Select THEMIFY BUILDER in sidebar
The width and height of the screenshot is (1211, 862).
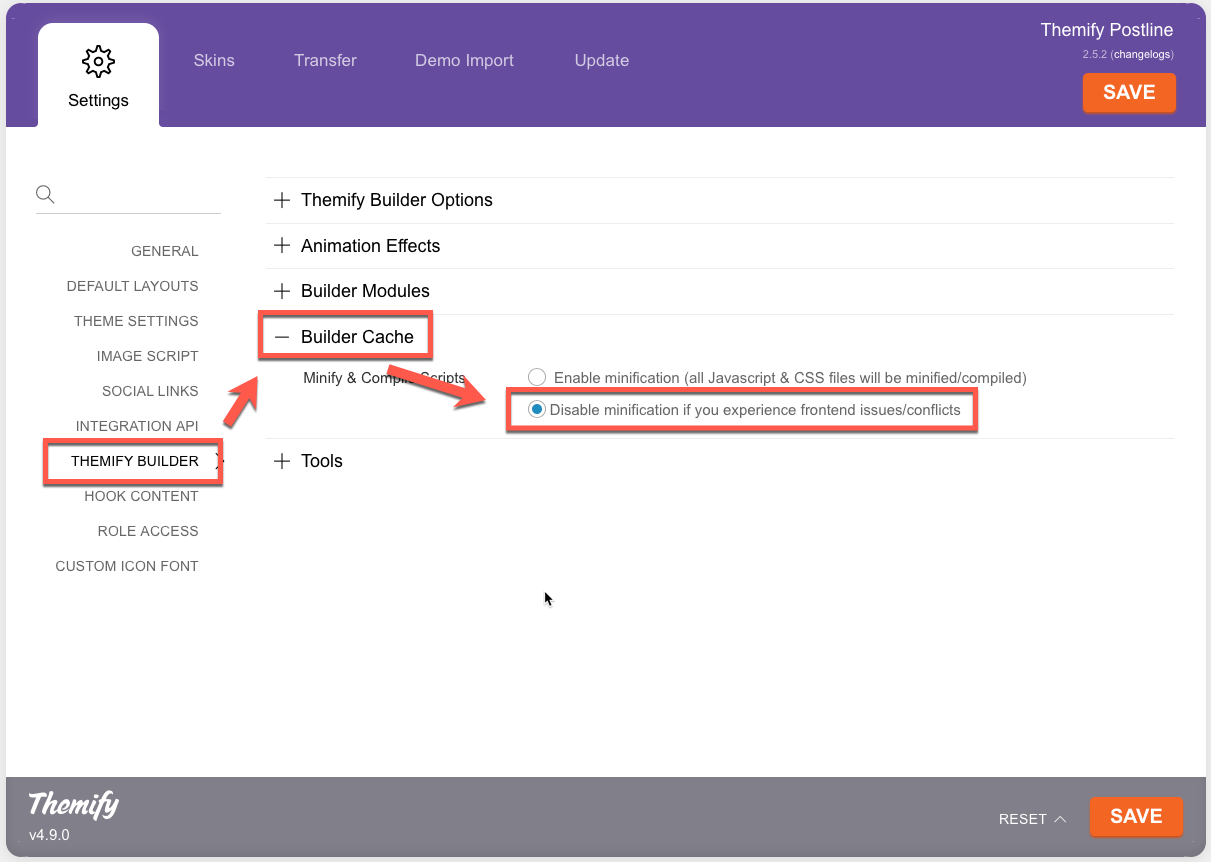point(135,461)
